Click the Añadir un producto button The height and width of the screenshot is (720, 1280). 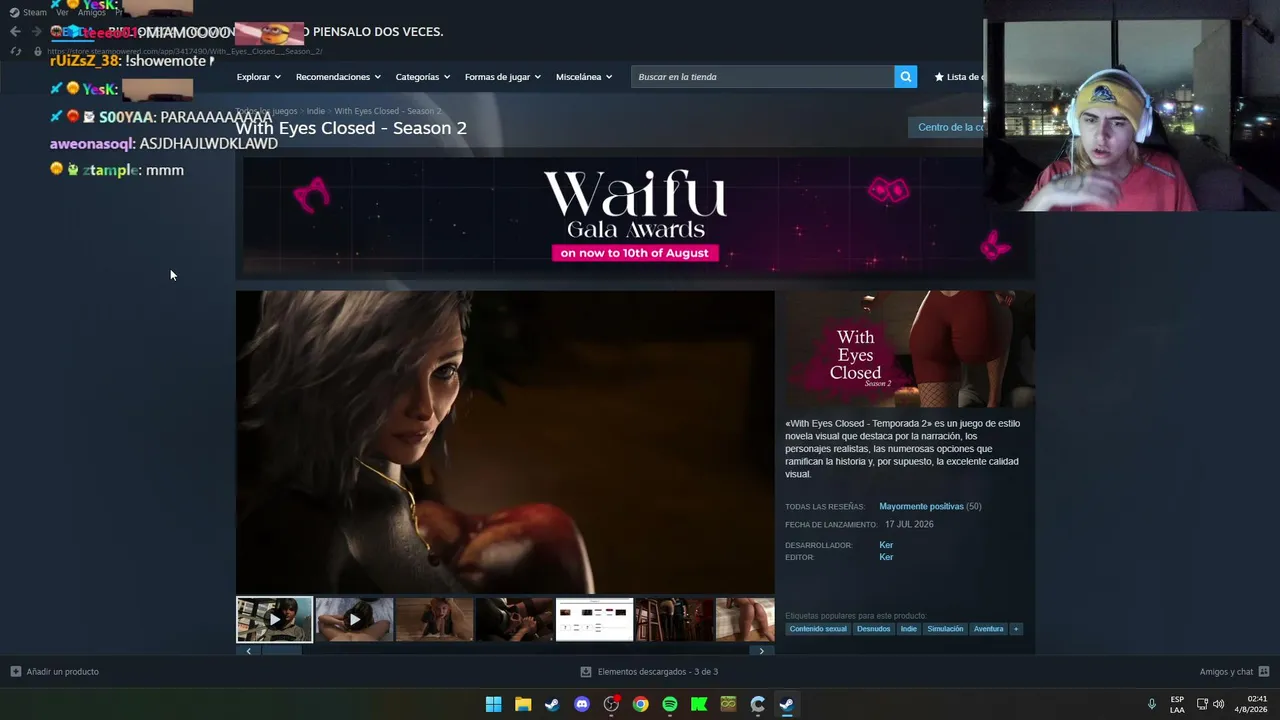(54, 672)
